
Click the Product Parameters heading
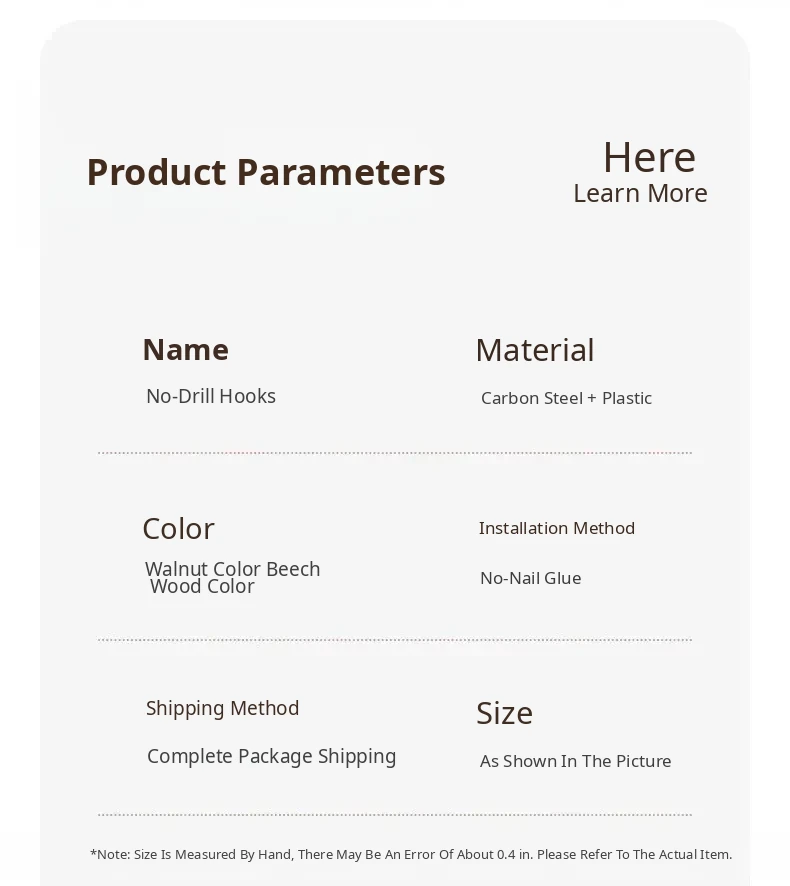266,172
